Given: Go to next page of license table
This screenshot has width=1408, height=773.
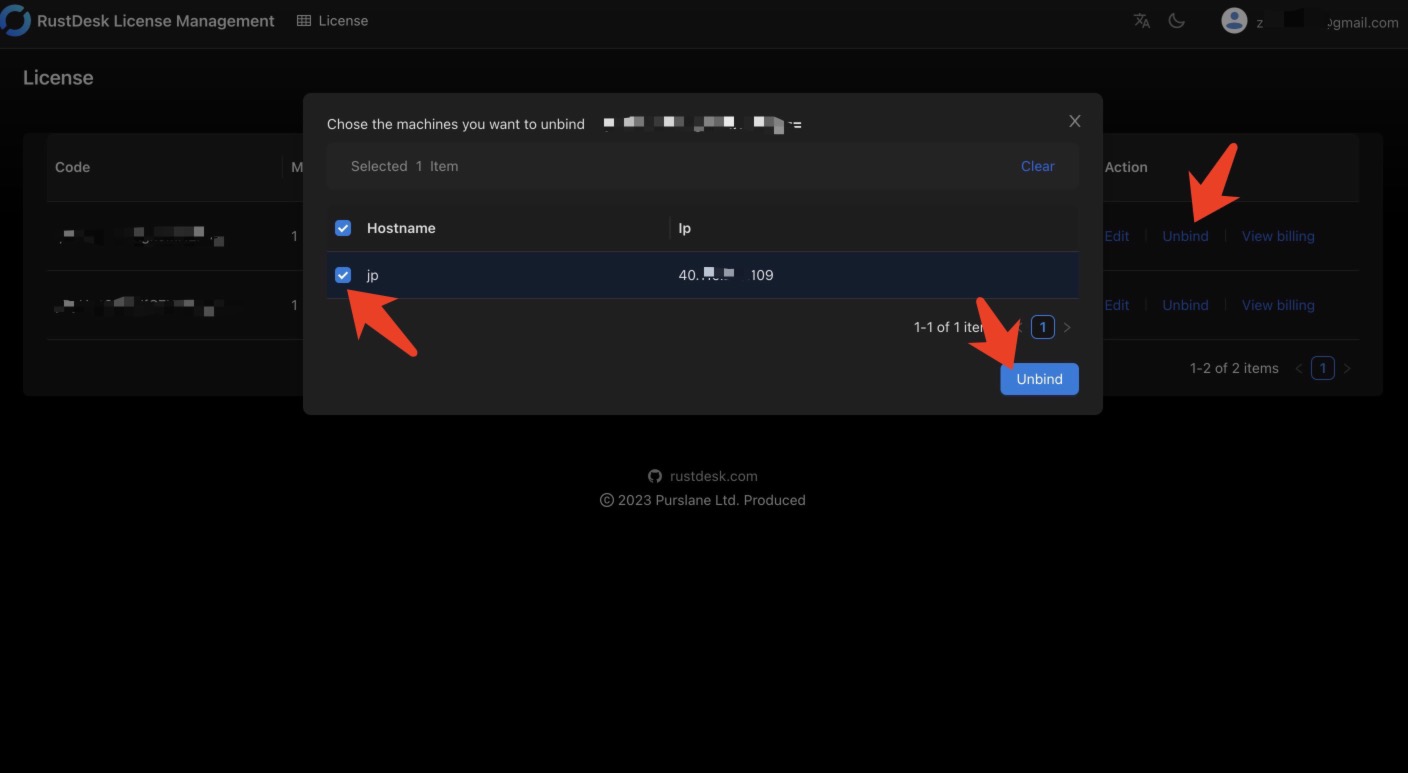Looking at the screenshot, I should (1347, 368).
